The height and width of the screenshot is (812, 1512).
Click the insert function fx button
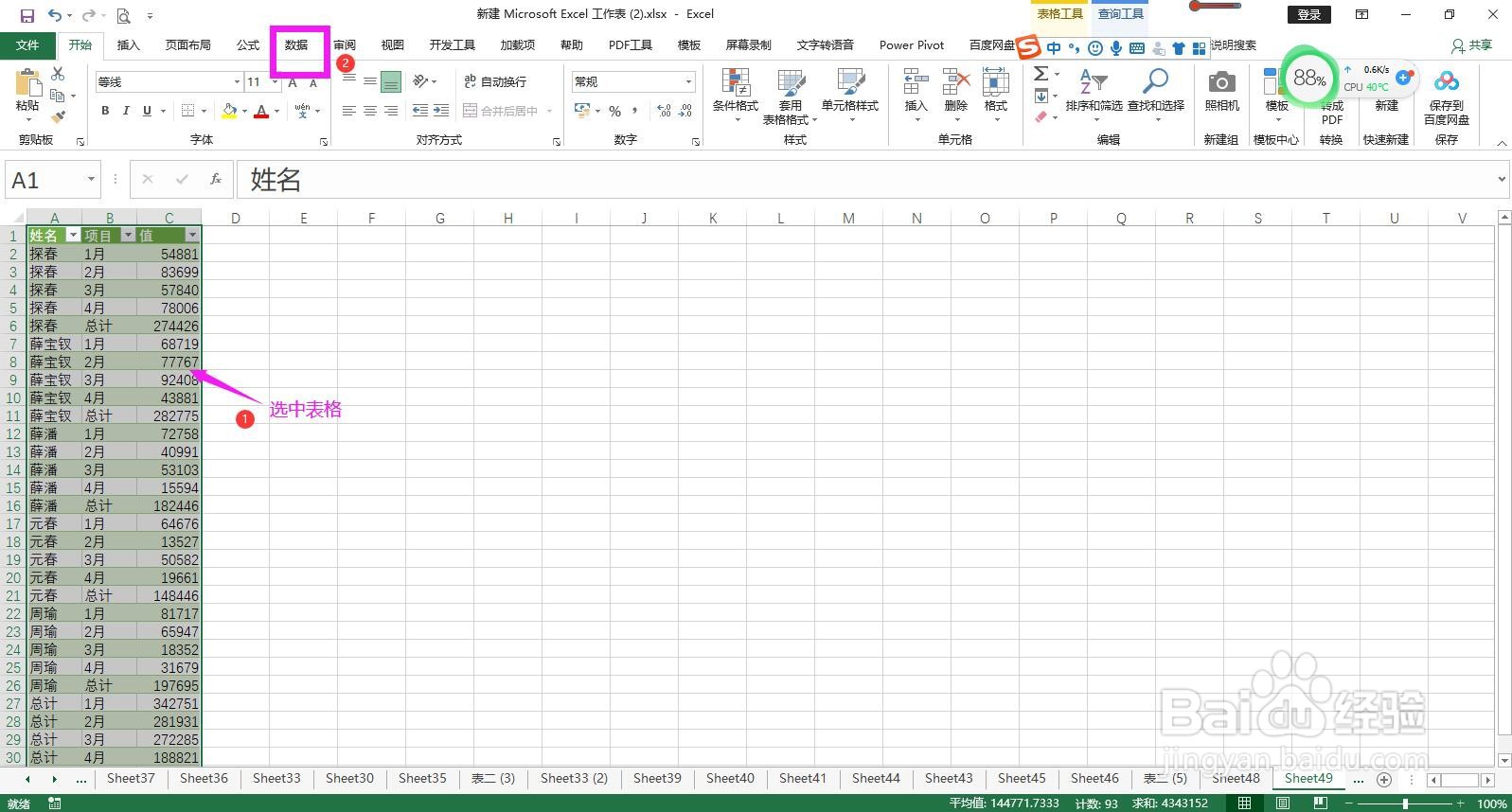216,179
